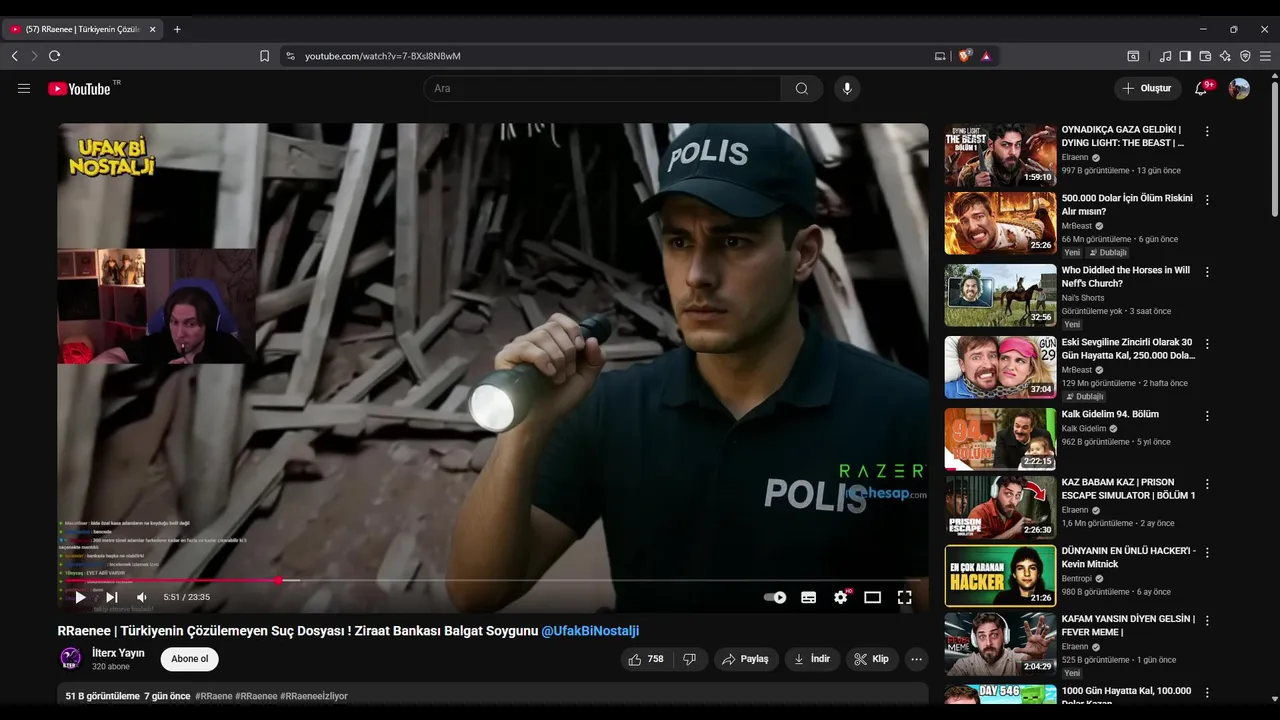
Task: Toggle the browser sidebar panel
Action: pyautogui.click(x=1185, y=56)
